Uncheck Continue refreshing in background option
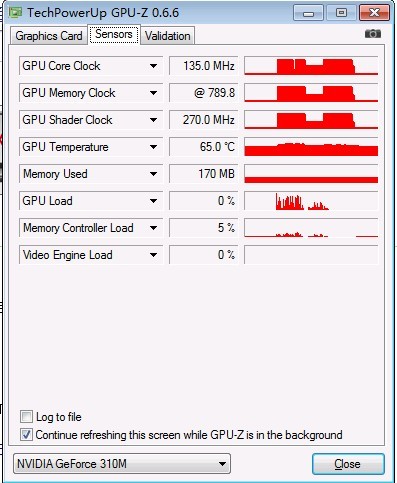The height and width of the screenshot is (483, 397). 26,435
